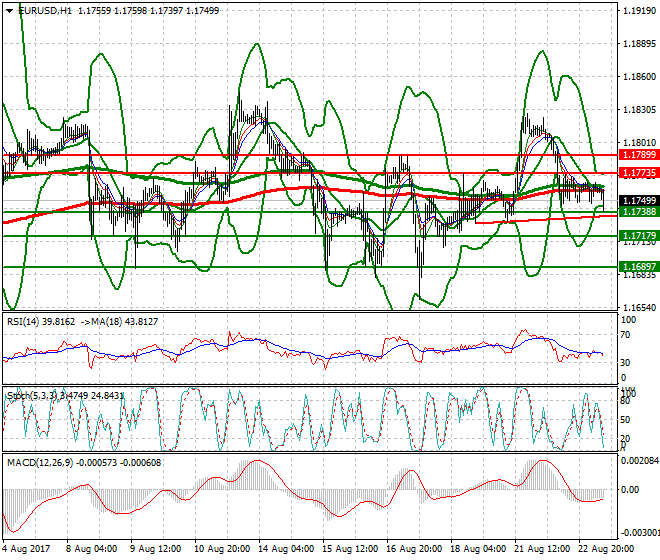Click the RSI scale value 70

[625, 335]
